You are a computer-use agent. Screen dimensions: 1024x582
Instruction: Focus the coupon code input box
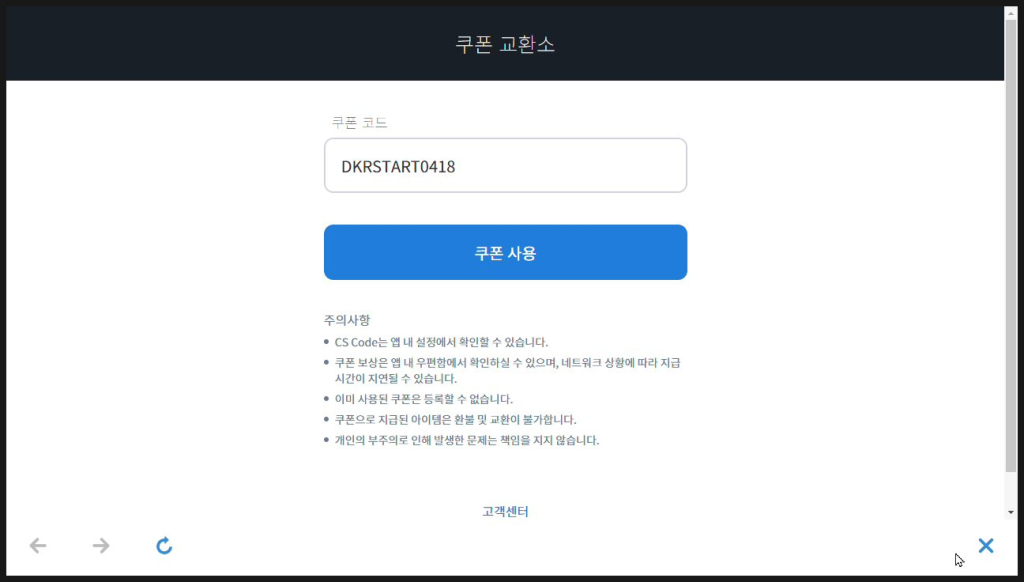[x=580, y=166]
